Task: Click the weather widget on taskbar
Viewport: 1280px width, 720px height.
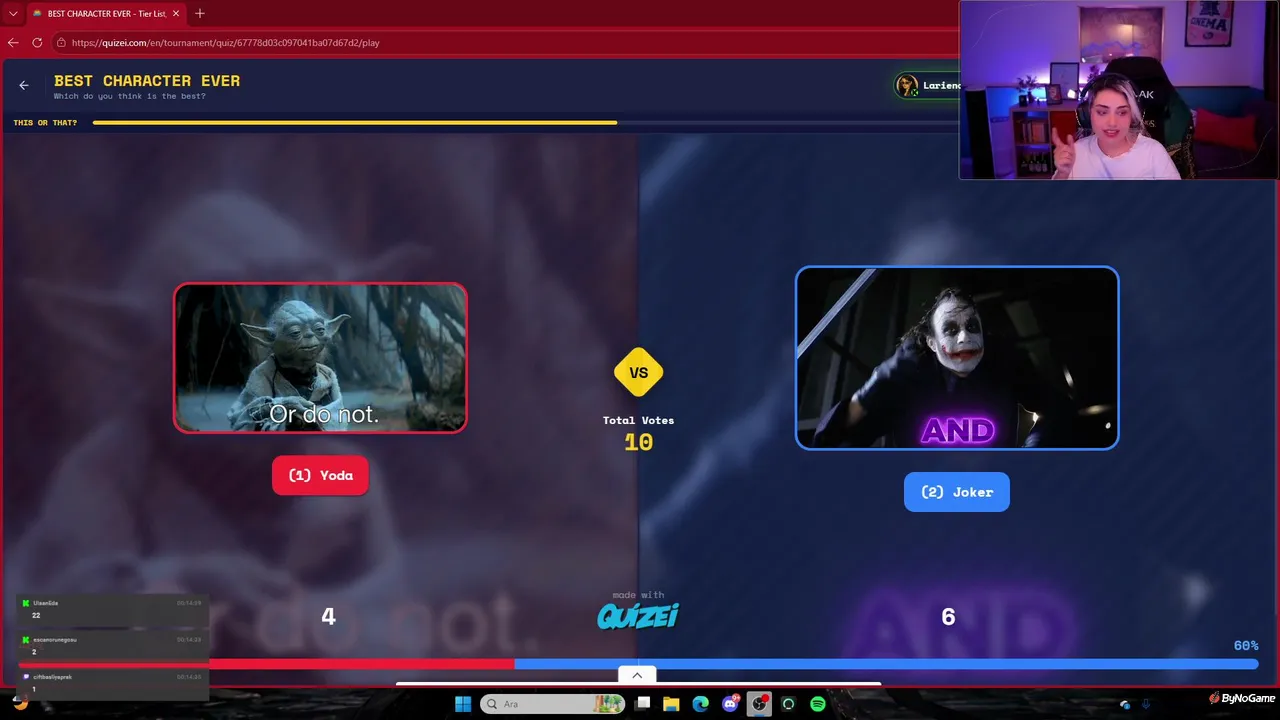Action: click(20, 703)
